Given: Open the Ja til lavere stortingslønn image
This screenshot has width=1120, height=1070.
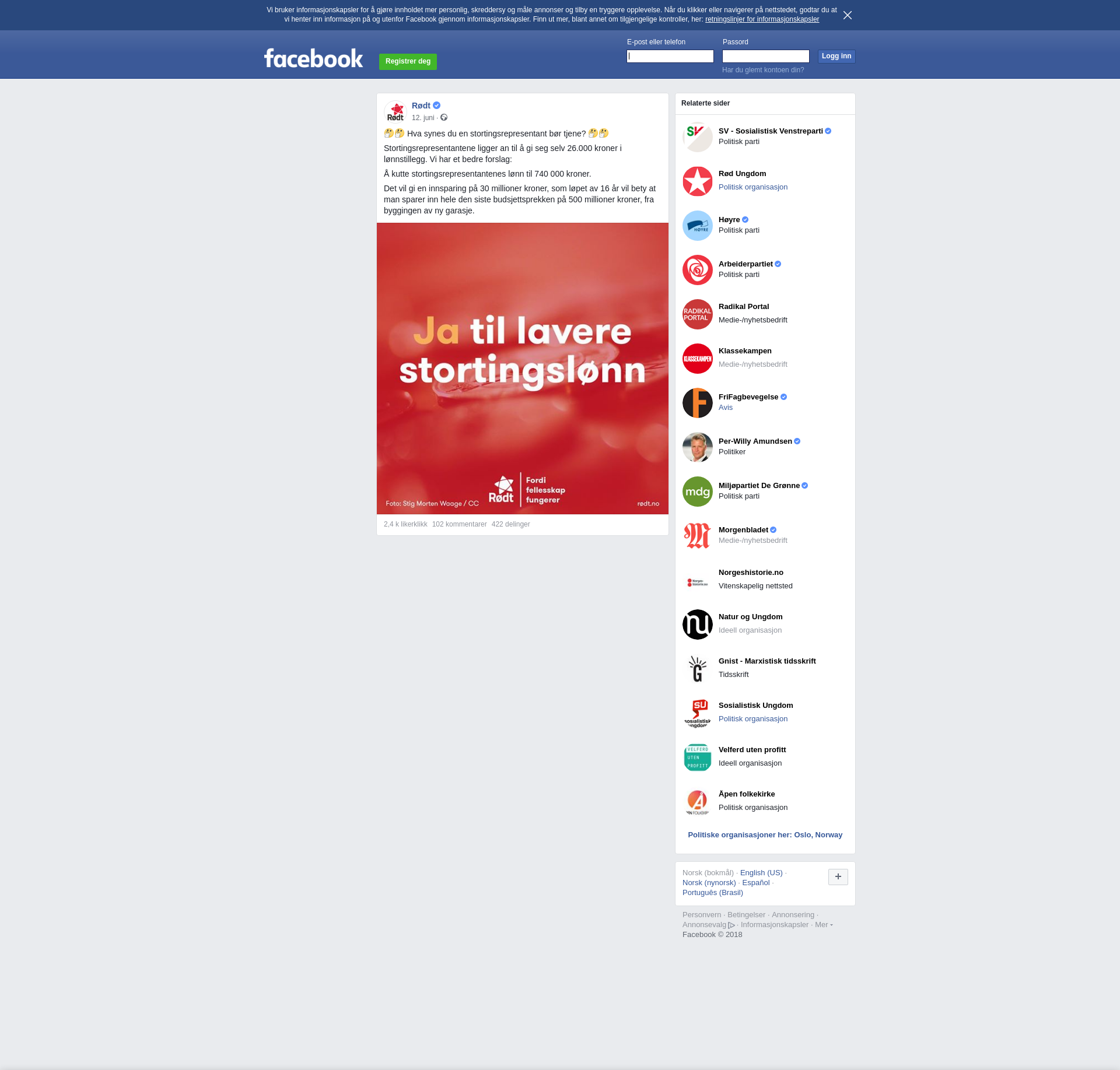Looking at the screenshot, I should (x=522, y=369).
